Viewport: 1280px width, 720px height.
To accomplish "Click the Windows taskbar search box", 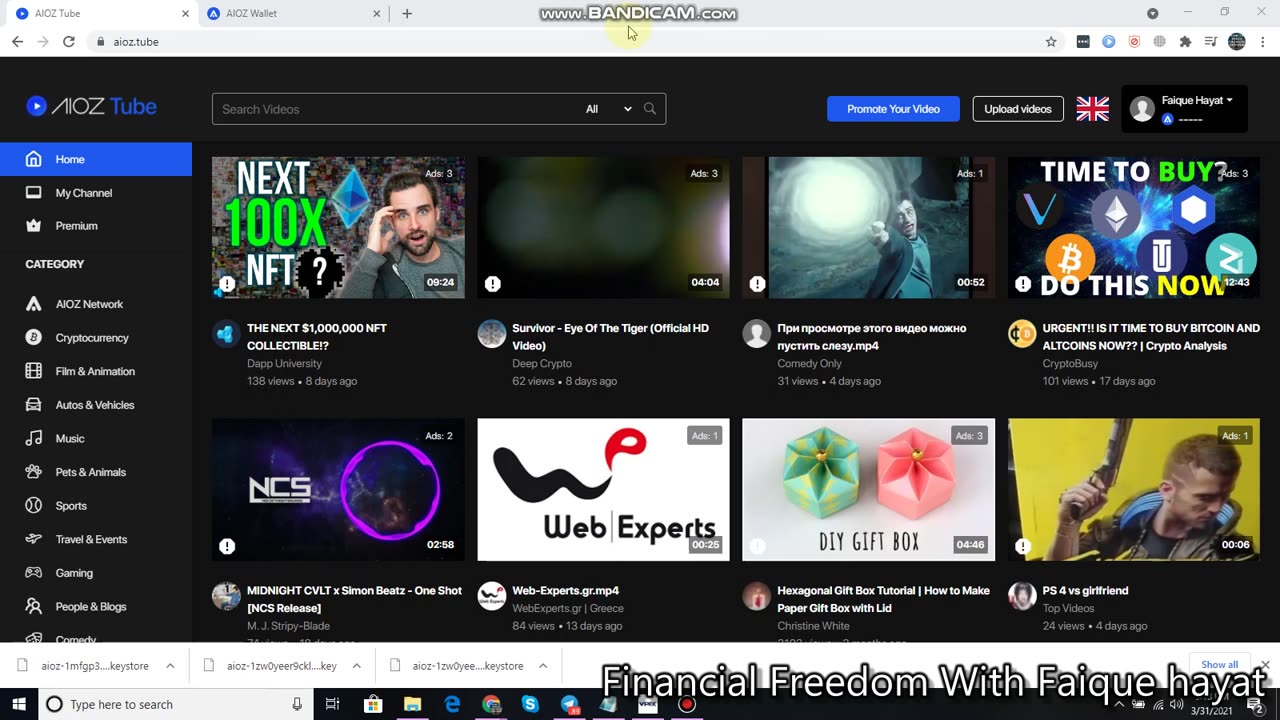I will pos(175,704).
